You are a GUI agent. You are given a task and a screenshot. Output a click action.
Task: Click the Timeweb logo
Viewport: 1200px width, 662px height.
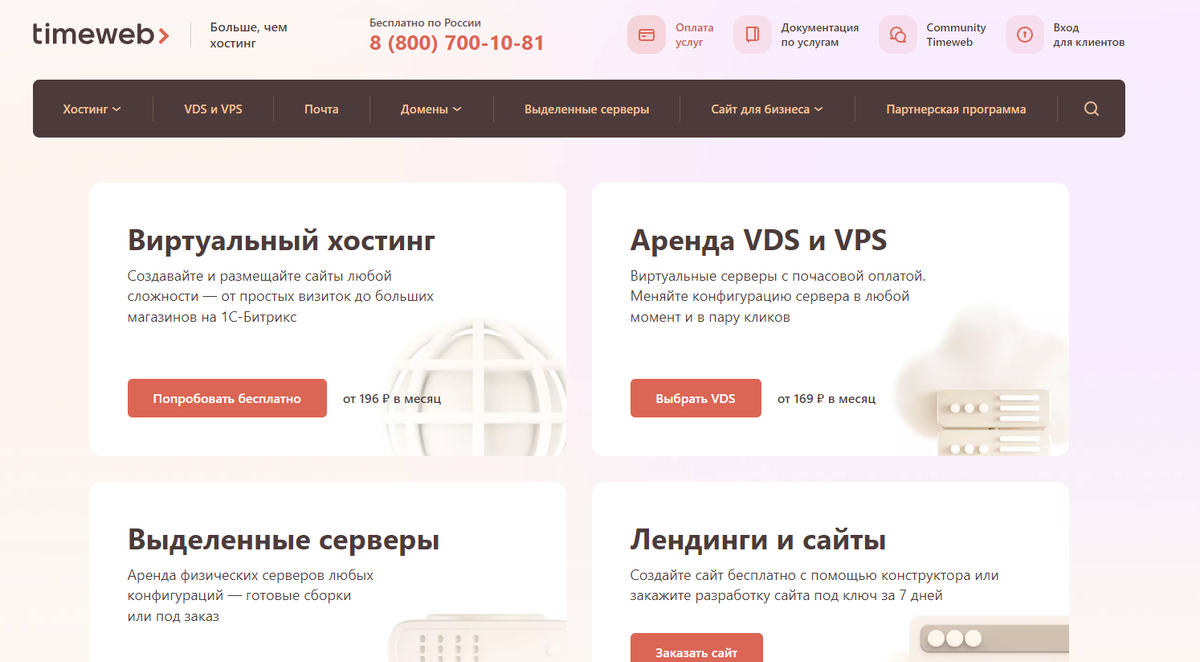click(100, 34)
